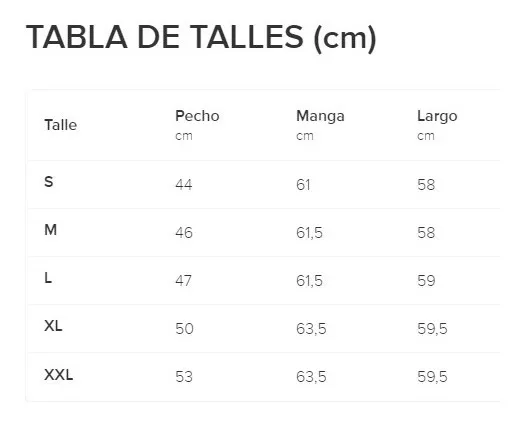This screenshot has width=529, height=422.
Task: Select Pecho value 50 for size XL
Action: (185, 329)
